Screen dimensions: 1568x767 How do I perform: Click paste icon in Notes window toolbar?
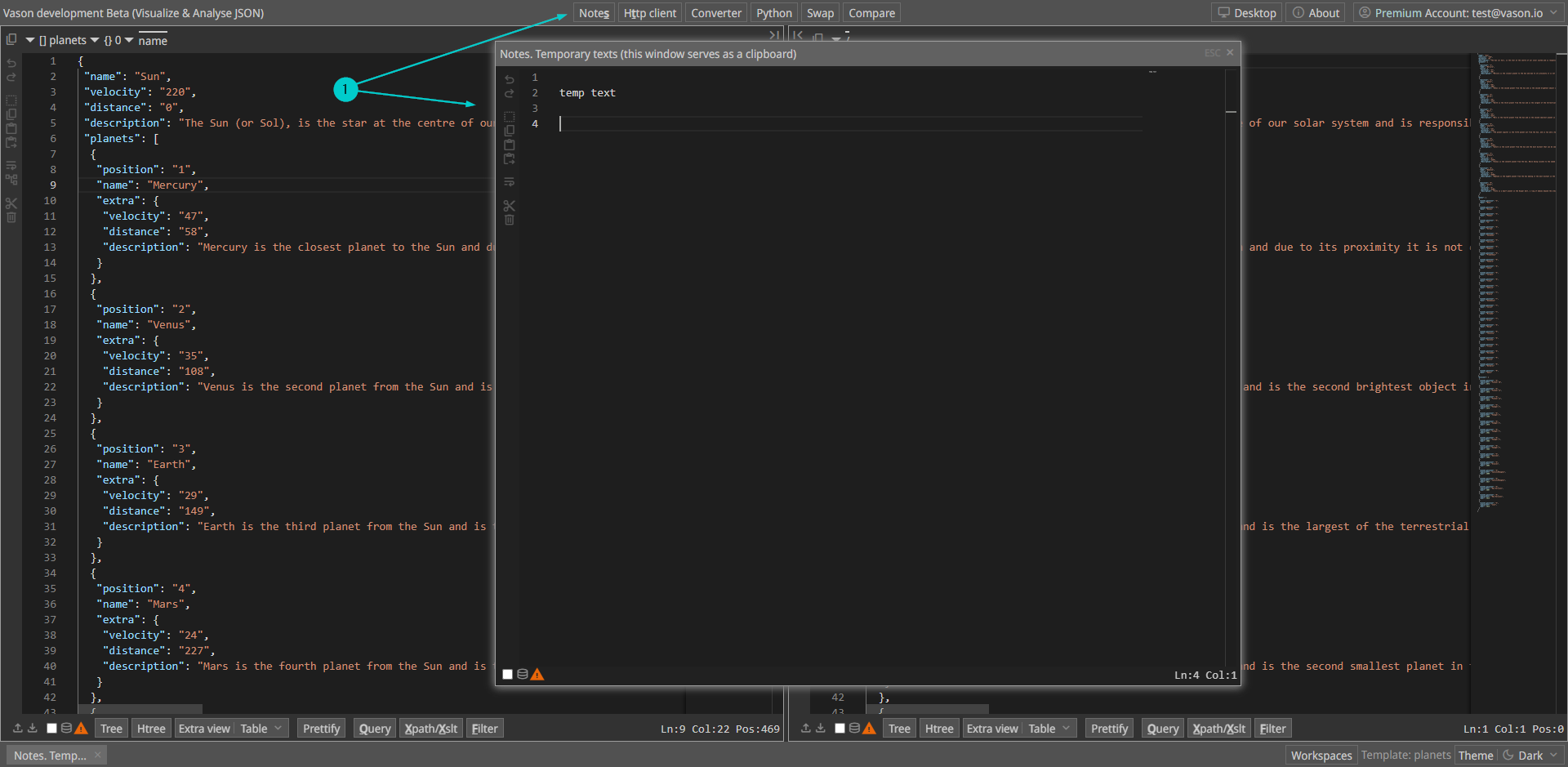(510, 145)
